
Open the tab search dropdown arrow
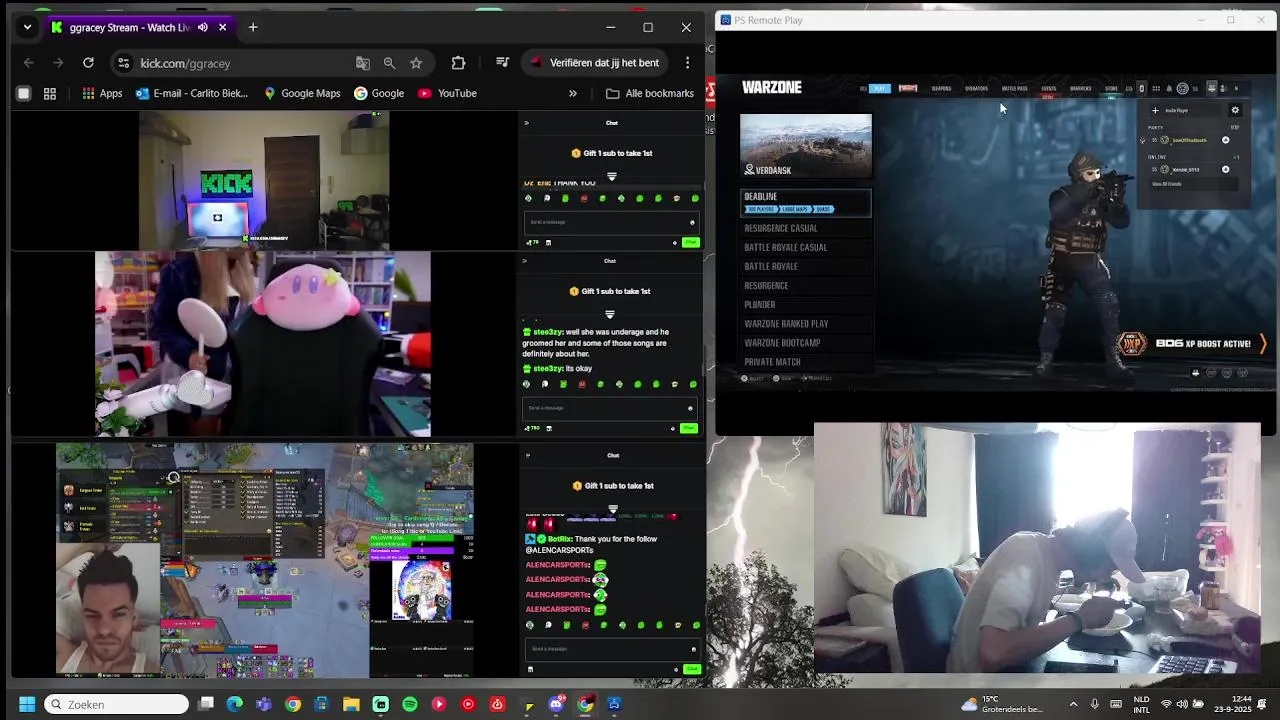tap(27, 27)
